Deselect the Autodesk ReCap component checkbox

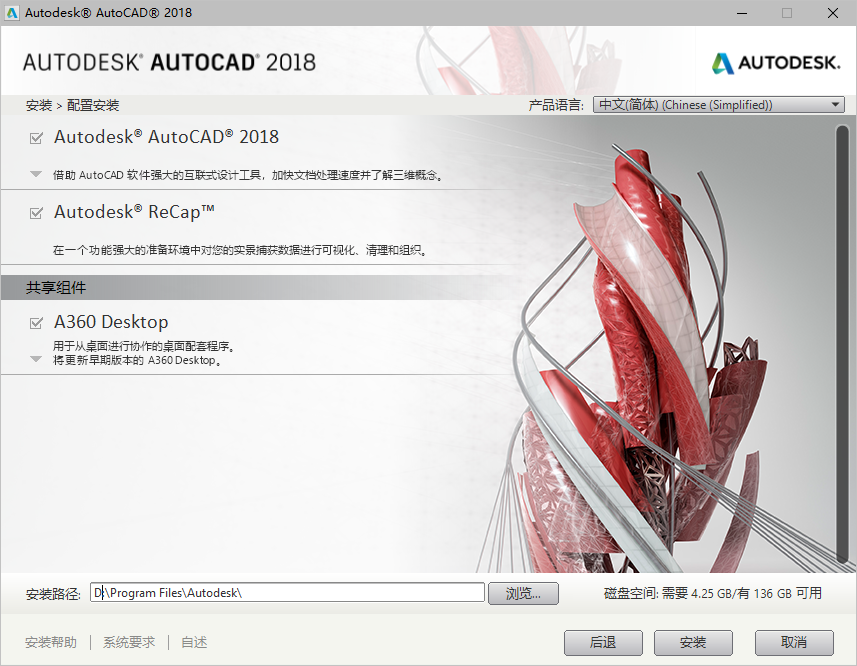(36, 212)
